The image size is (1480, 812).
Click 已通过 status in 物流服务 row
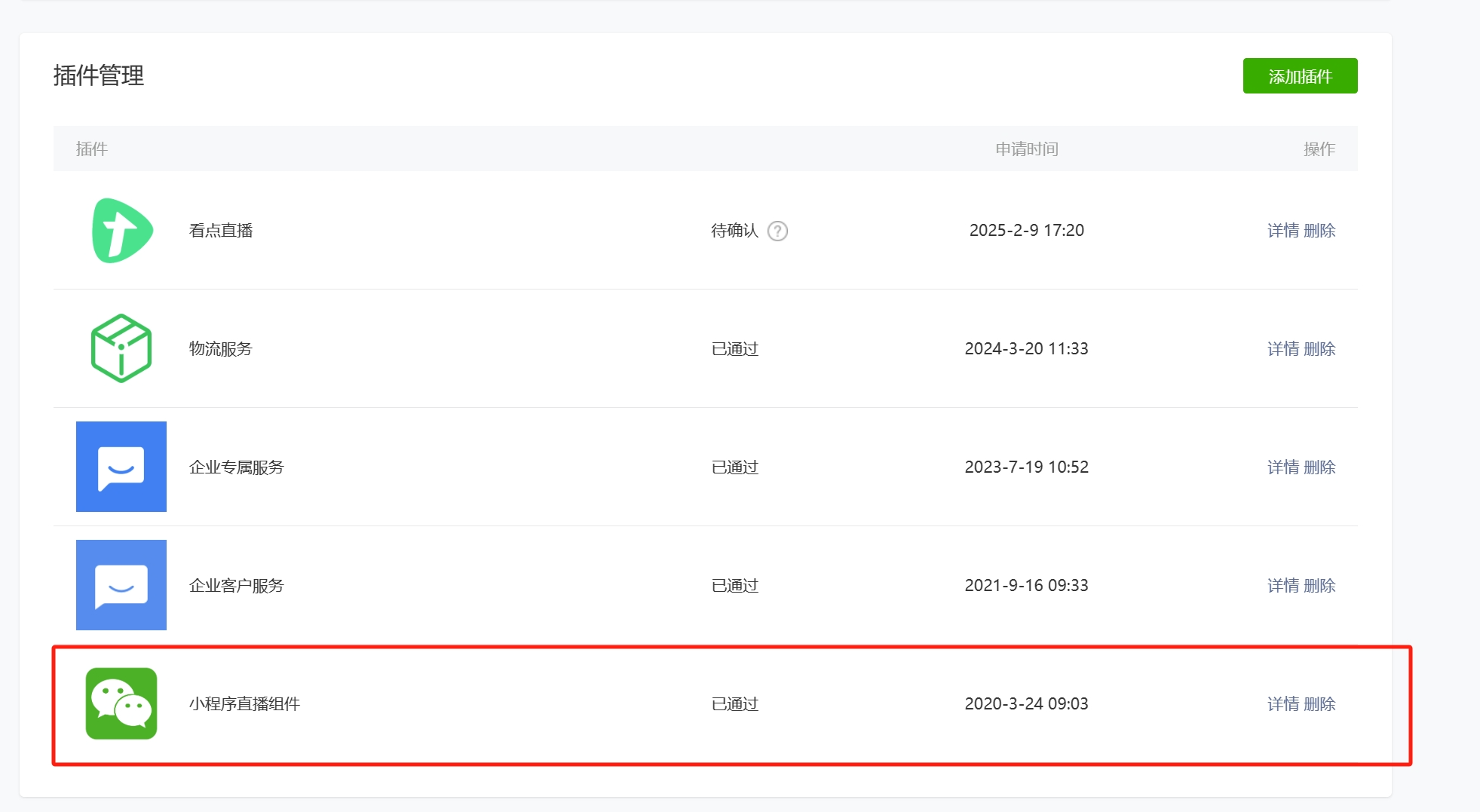tap(735, 349)
